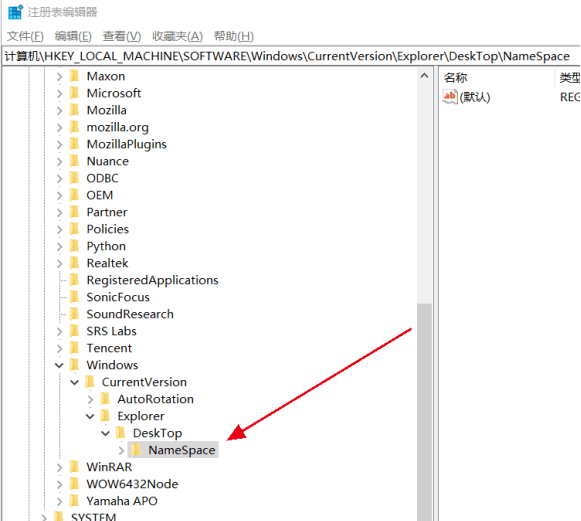Expand the Mozilla key
This screenshot has height=521, width=581.
click(x=59, y=110)
